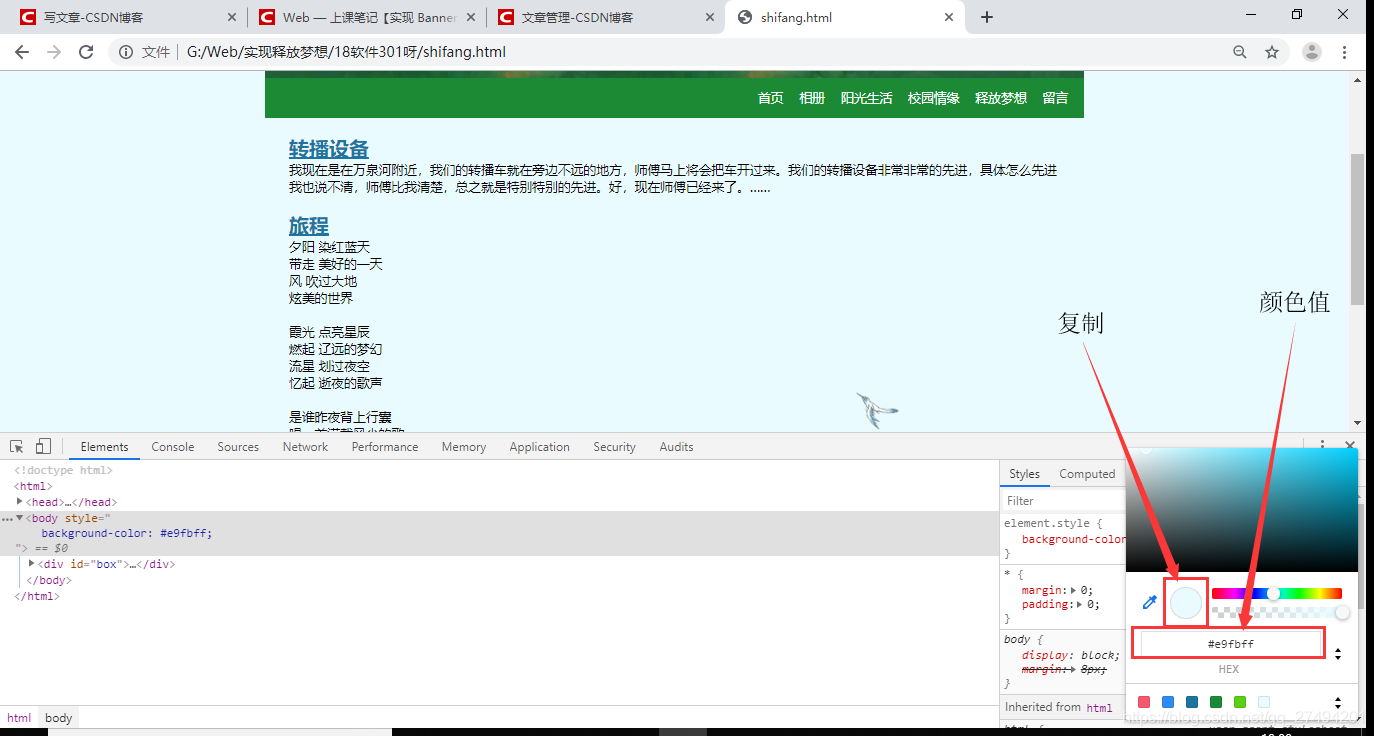
Task: Expand the div id="box" node
Action: 32,564
